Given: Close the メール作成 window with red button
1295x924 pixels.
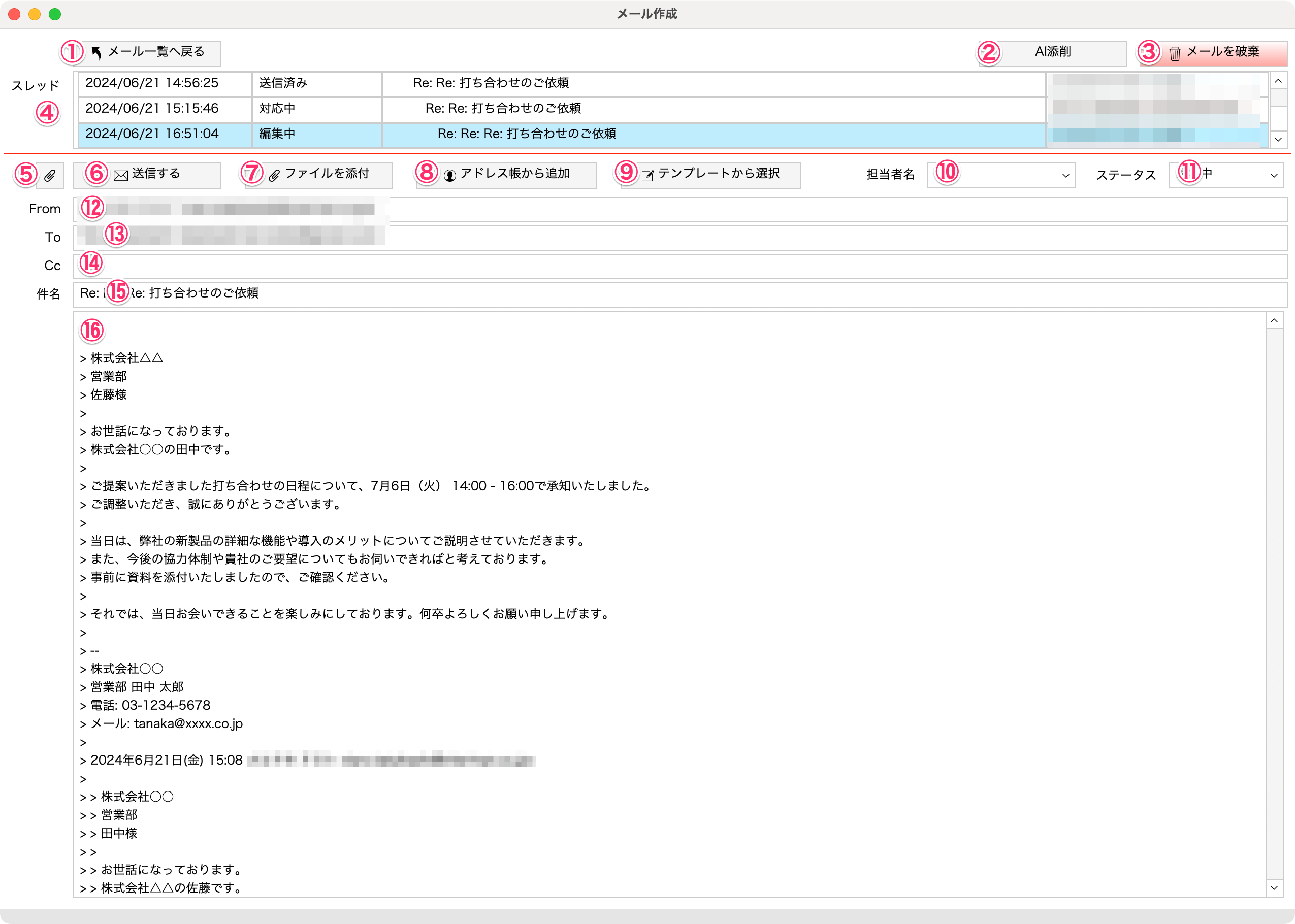Looking at the screenshot, I should coord(14,14).
